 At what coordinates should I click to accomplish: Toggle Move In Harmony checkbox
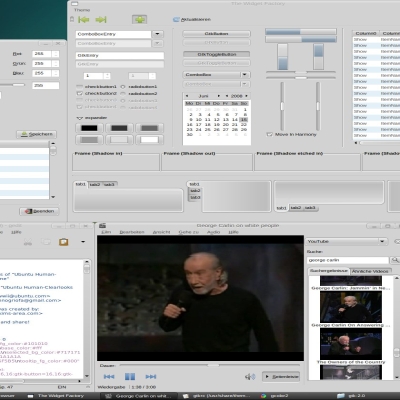coord(270,134)
